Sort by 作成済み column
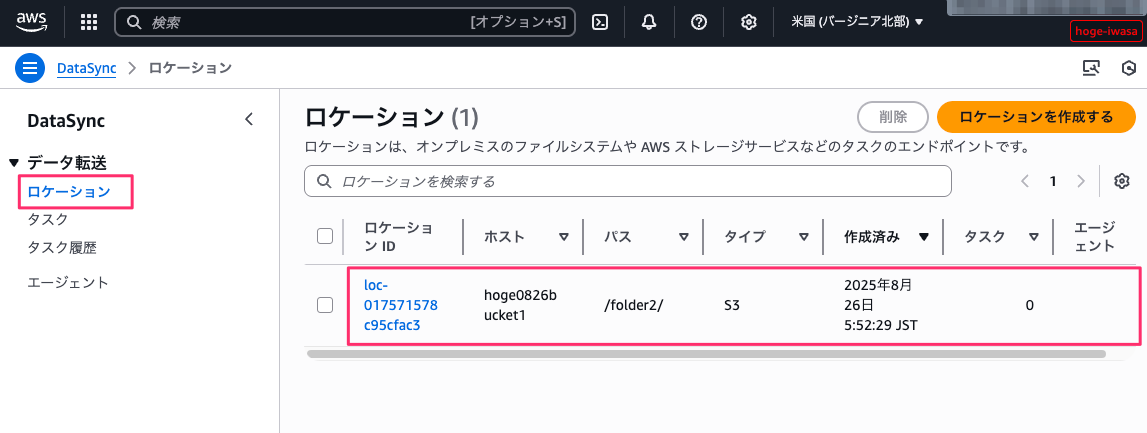The image size is (1147, 433). tap(924, 236)
